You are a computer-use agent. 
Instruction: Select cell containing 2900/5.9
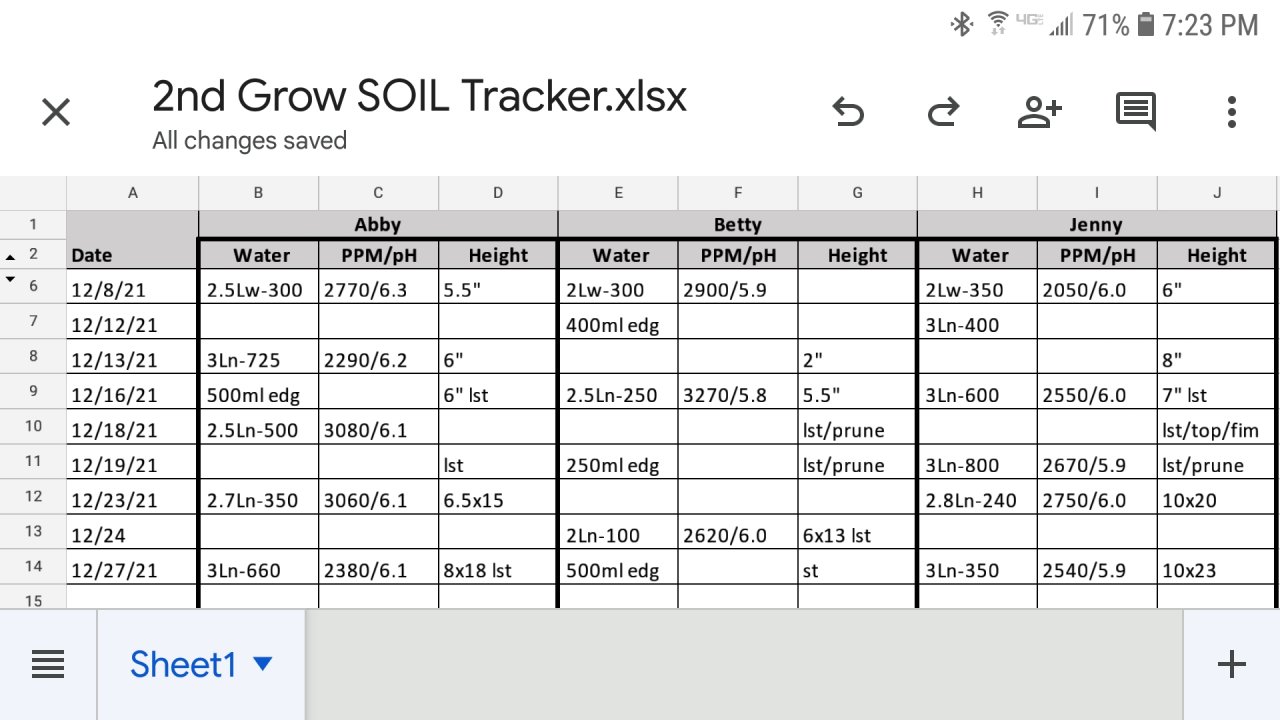point(737,287)
